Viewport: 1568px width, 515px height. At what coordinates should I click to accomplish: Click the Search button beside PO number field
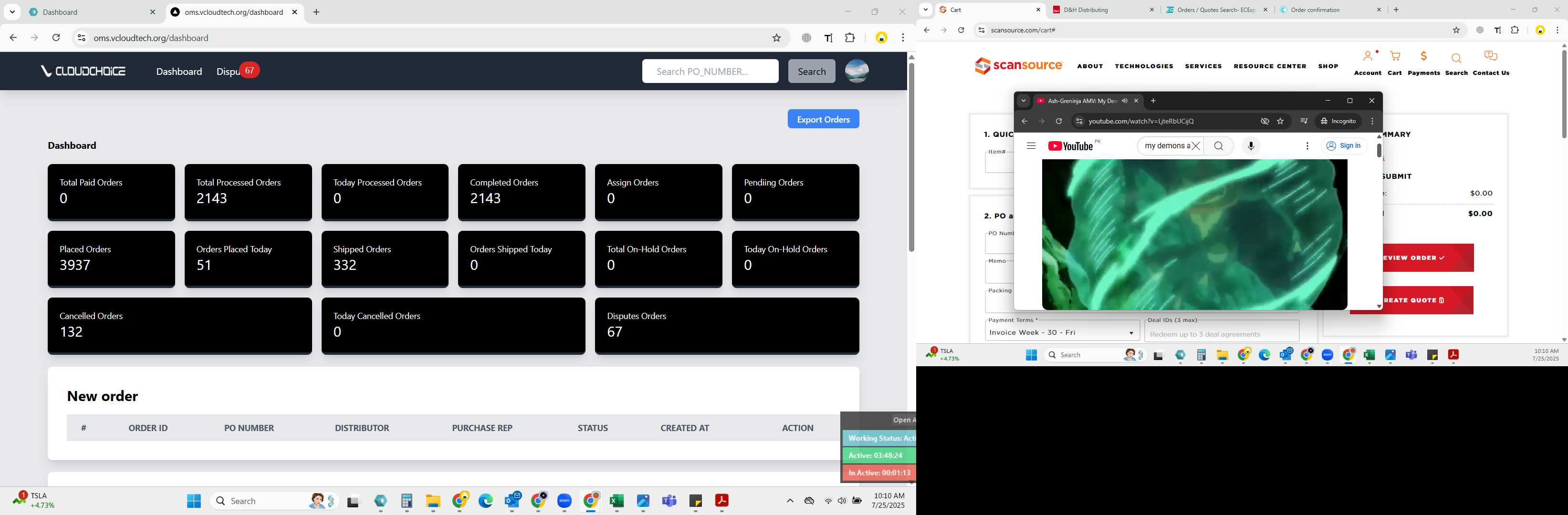pyautogui.click(x=811, y=71)
